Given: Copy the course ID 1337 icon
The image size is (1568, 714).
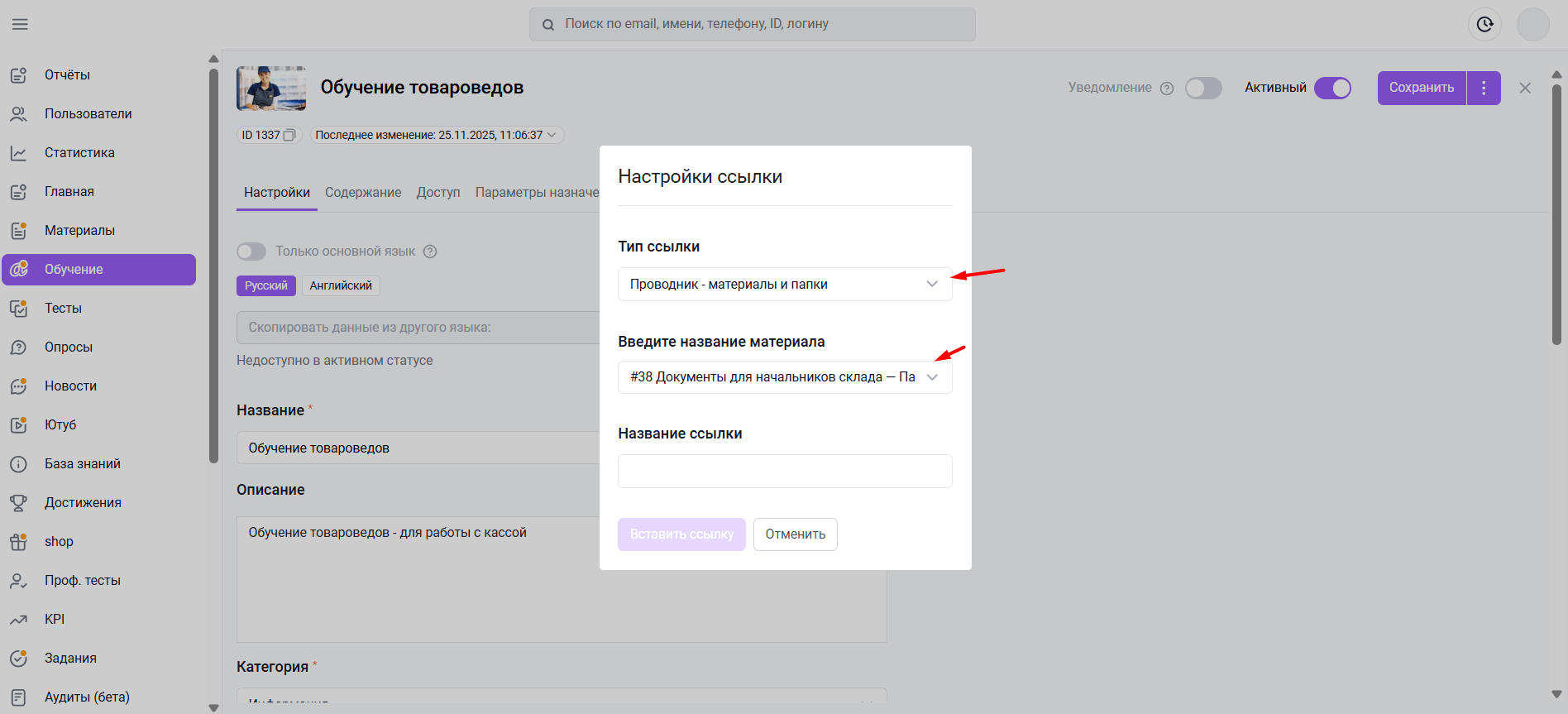Looking at the screenshot, I should click(289, 135).
